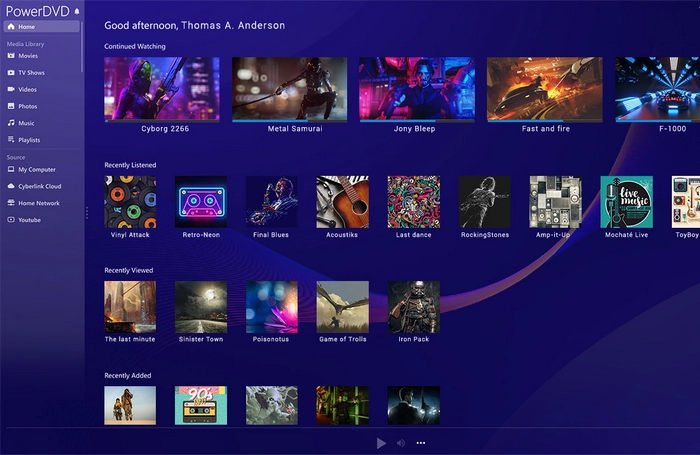This screenshot has height=455, width=700.
Task: Click progress bar under Fast and fire
Action: tap(545, 121)
